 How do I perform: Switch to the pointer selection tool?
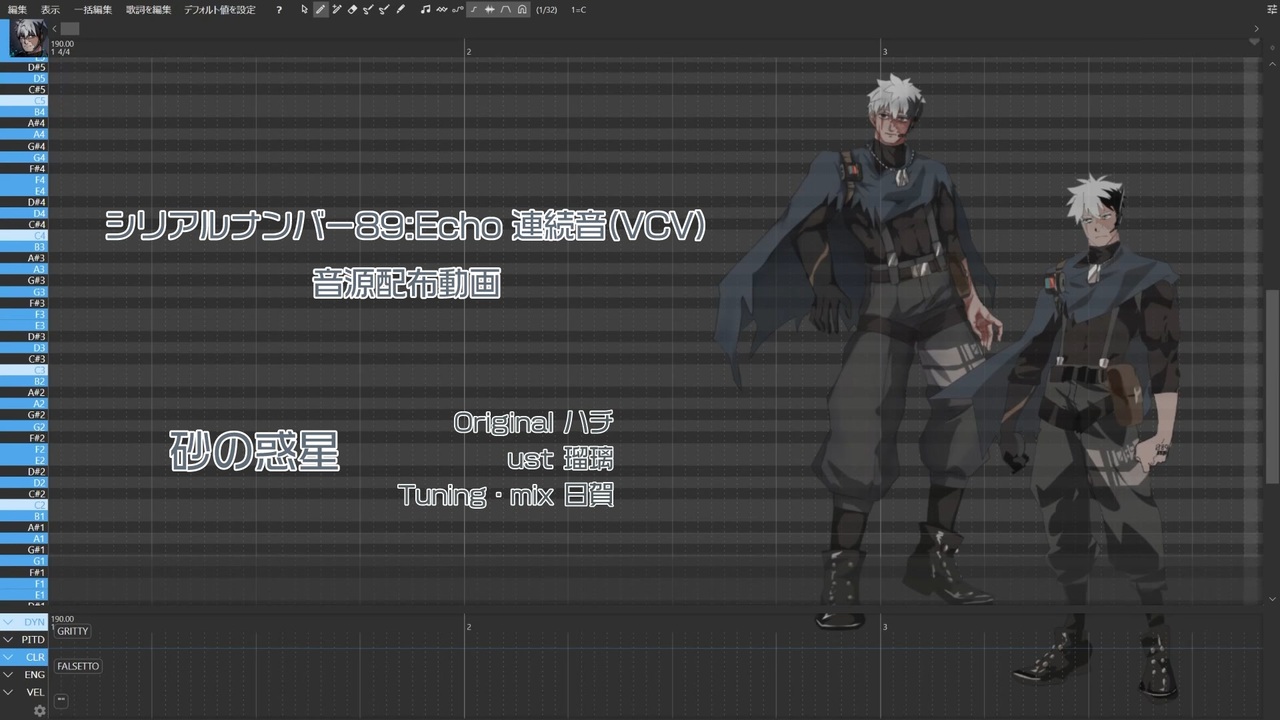point(303,9)
